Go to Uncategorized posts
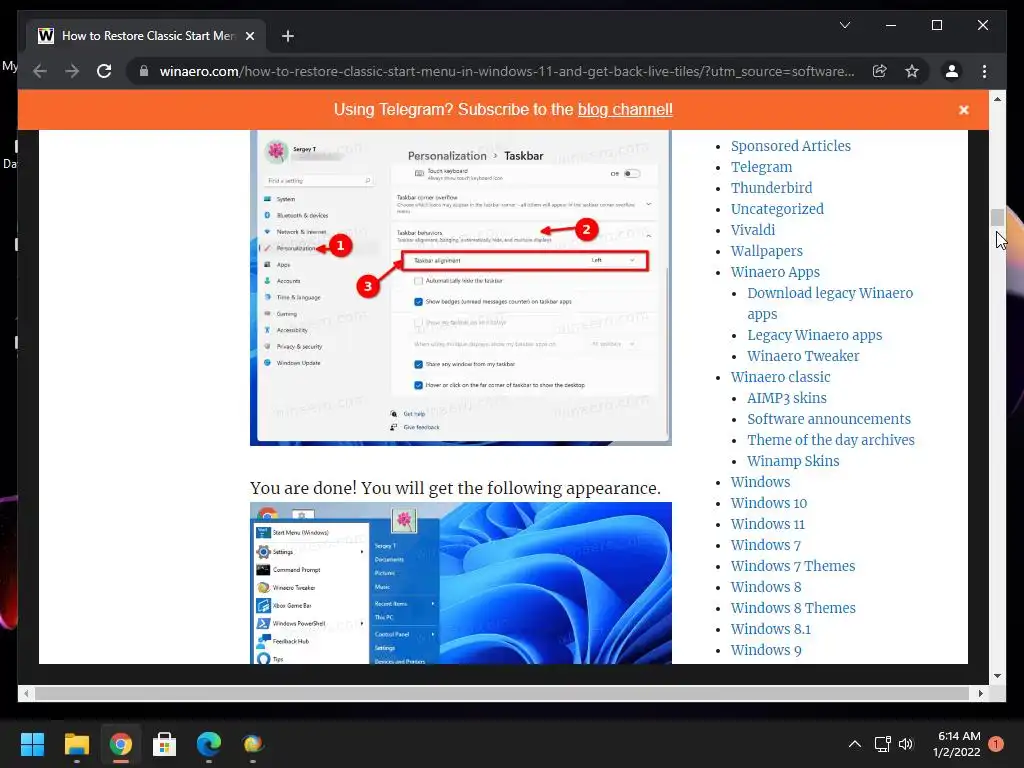 [777, 209]
